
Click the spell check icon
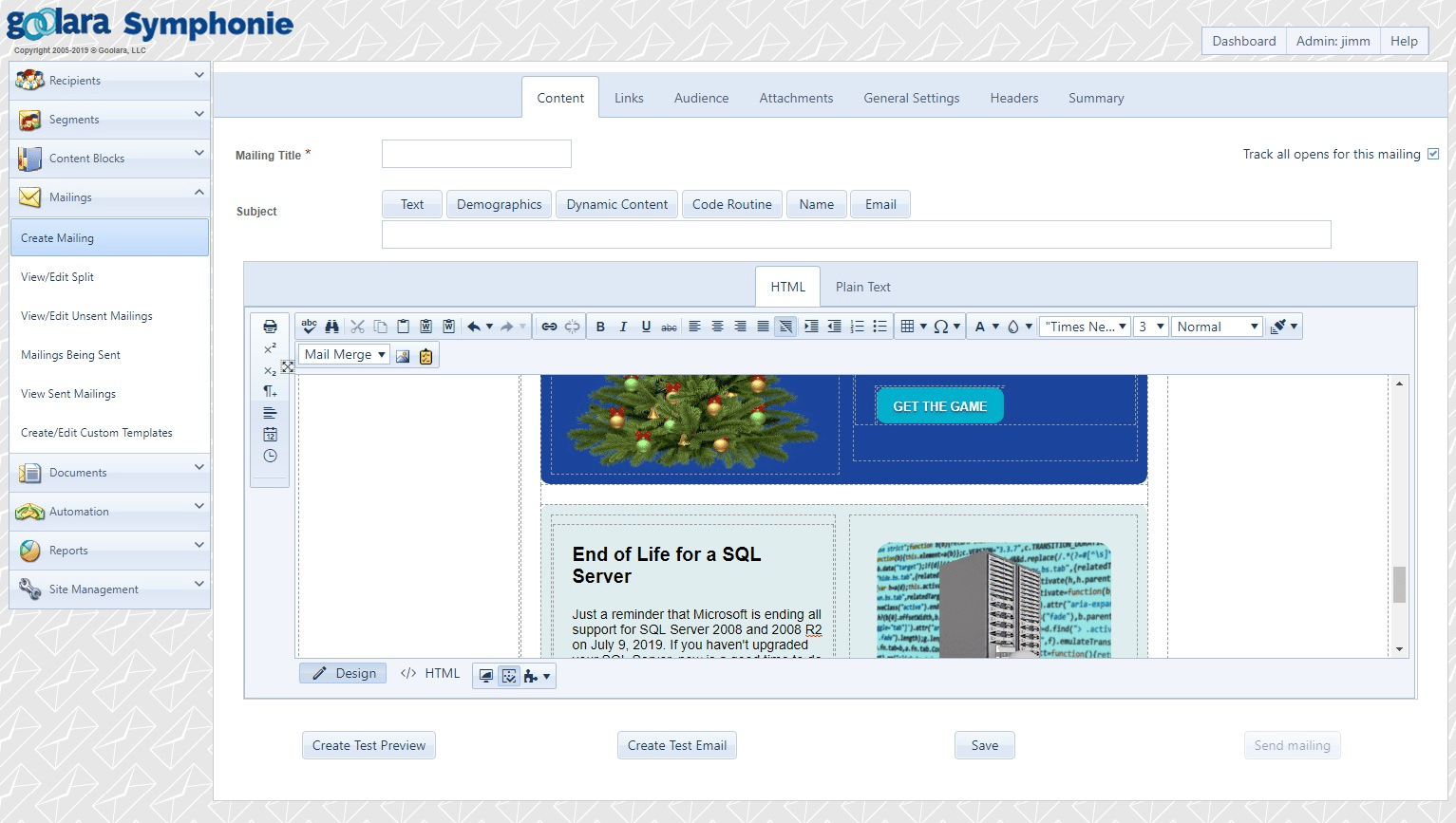(x=309, y=327)
